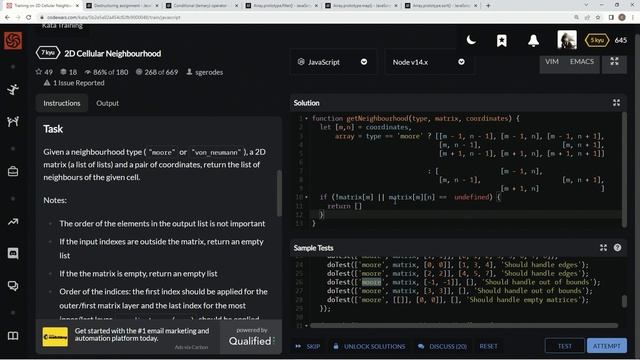Screen dimensions: 640x360
Task: Click the 86% of 180 satisfaction rating
Action: tap(106, 72)
